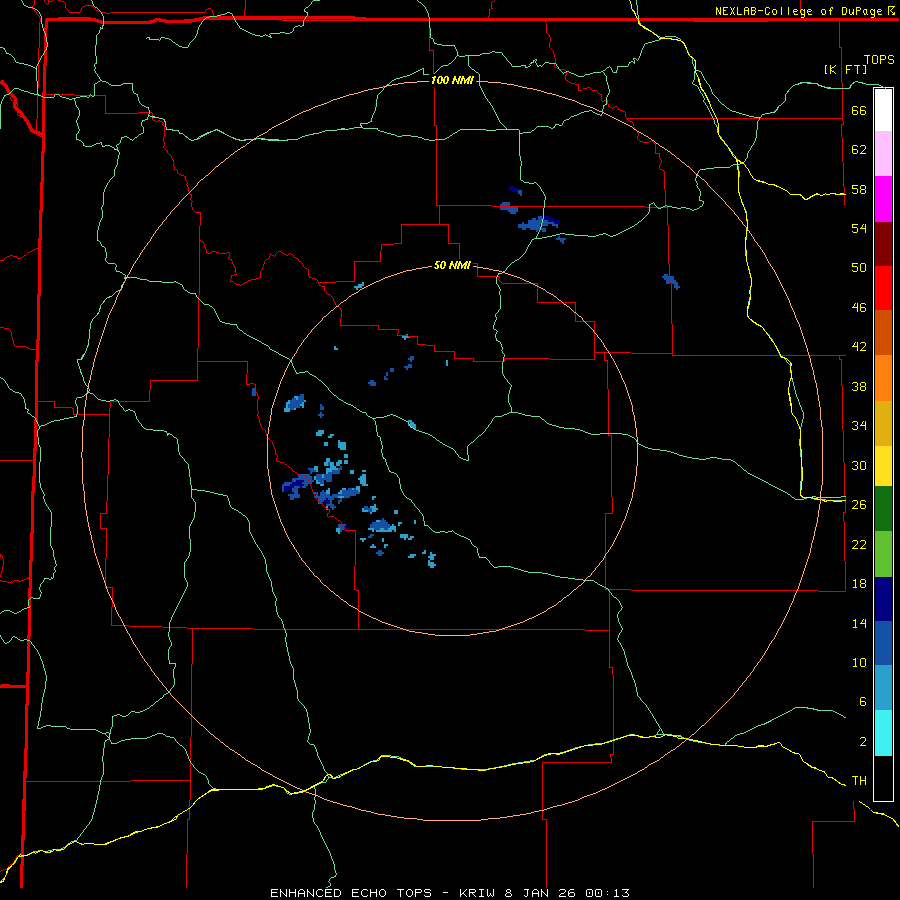900x900 pixels.
Task: Select the gold legend swatch
Action: click(x=883, y=422)
